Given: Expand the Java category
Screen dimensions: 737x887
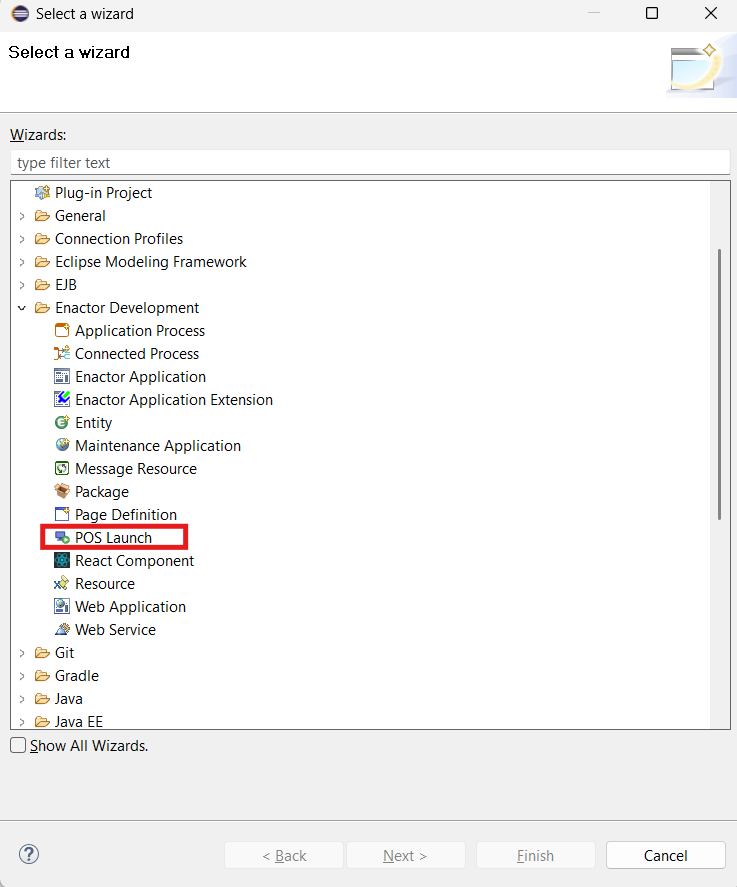Looking at the screenshot, I should [22, 699].
